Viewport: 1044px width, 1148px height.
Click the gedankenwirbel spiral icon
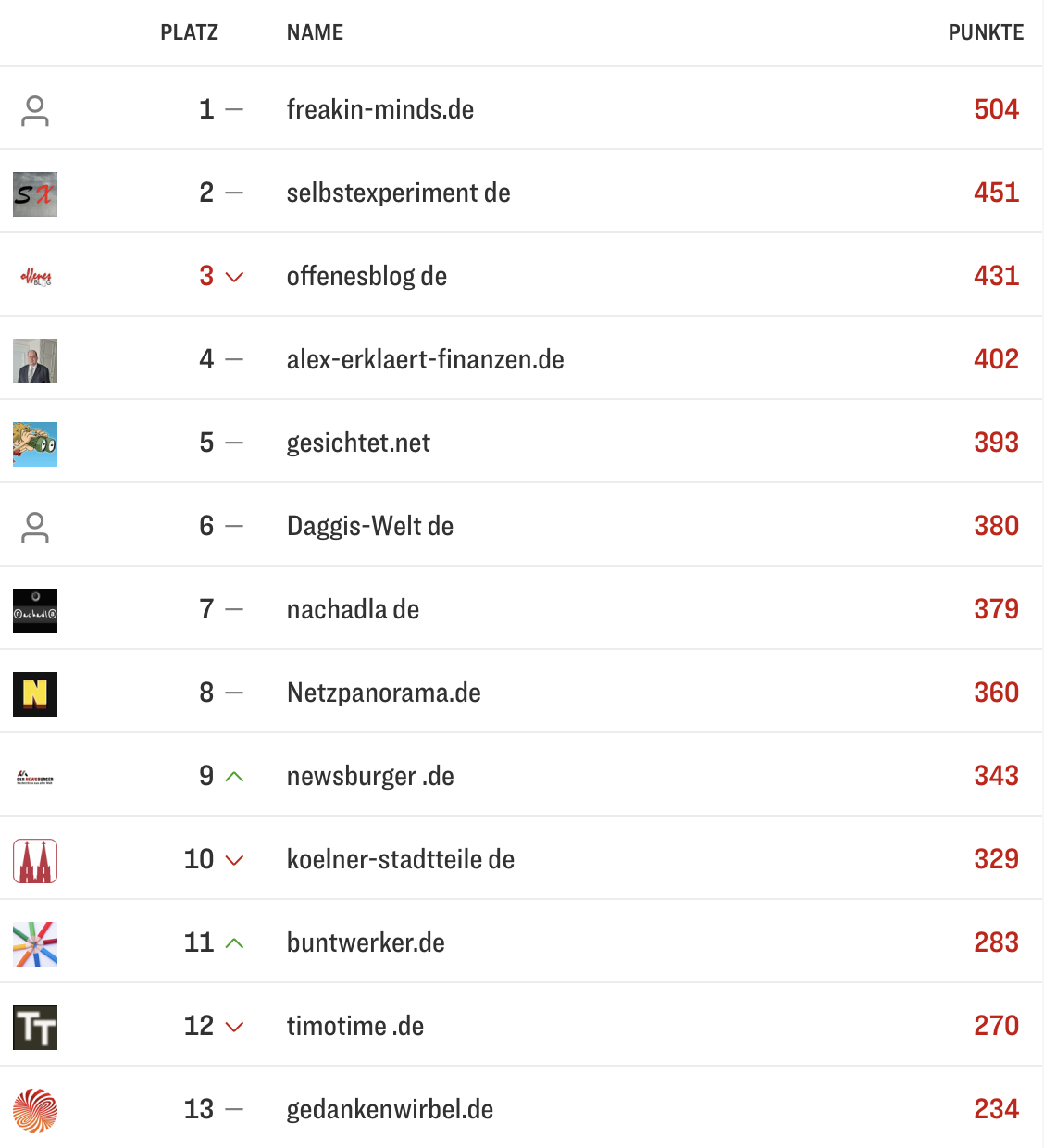(35, 1111)
